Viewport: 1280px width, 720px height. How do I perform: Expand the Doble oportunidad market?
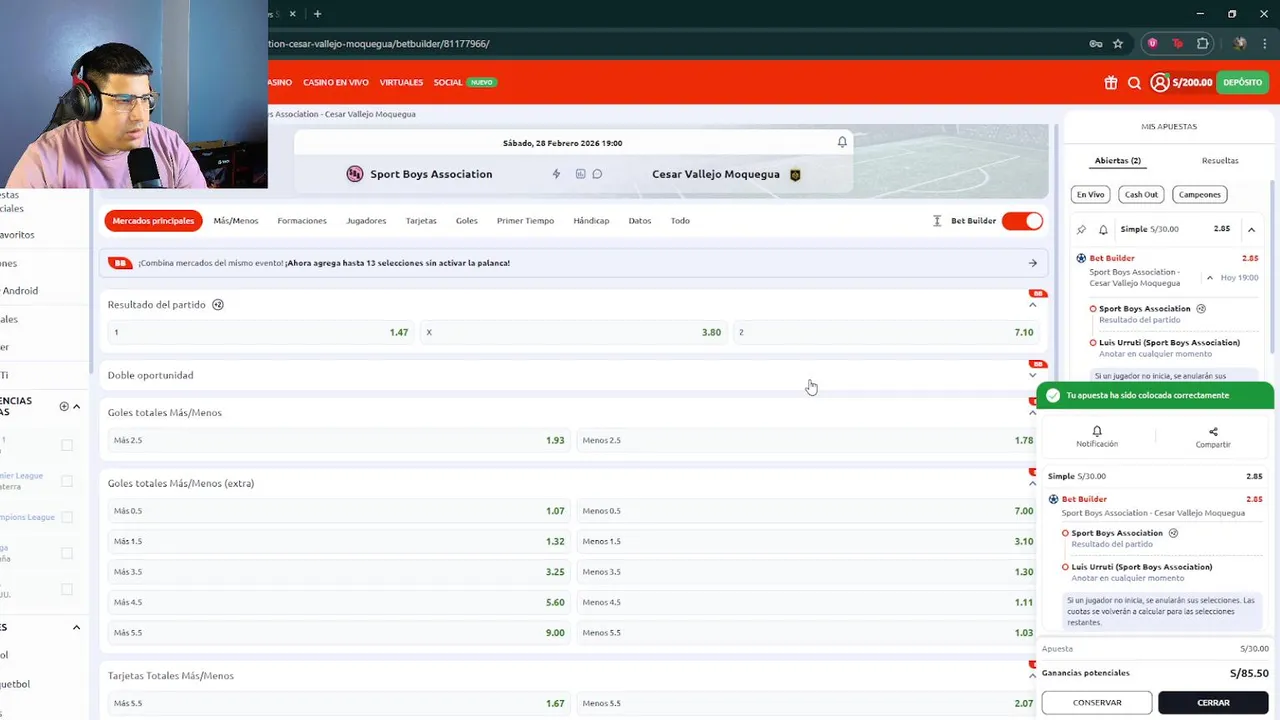click(x=1032, y=375)
